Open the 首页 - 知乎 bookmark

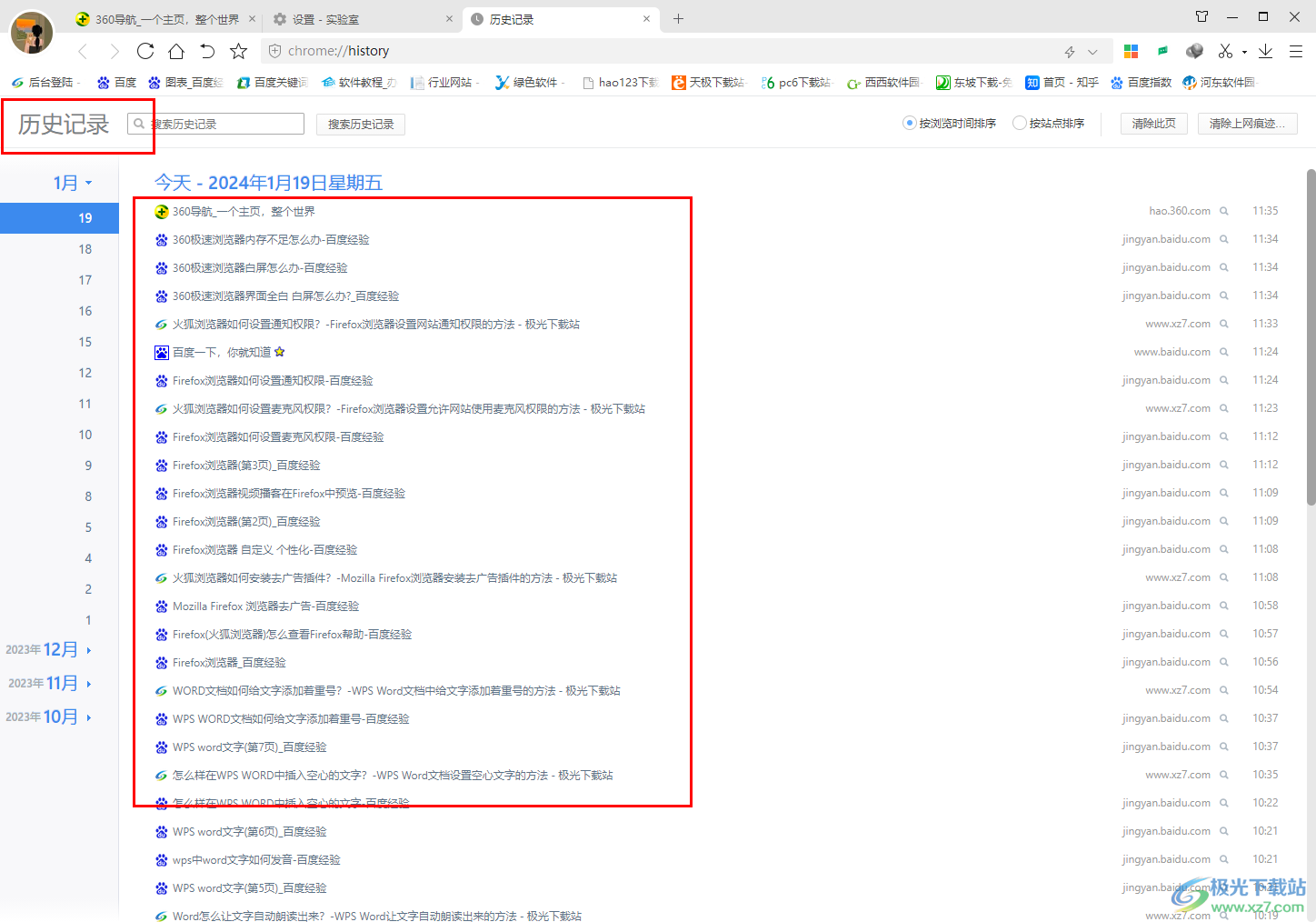(x=1062, y=82)
